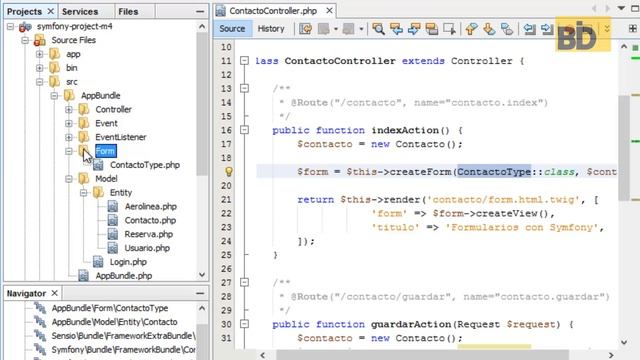Click the icon beside AppBundle\Form\ContactoType in Navigator

click(x=40, y=308)
